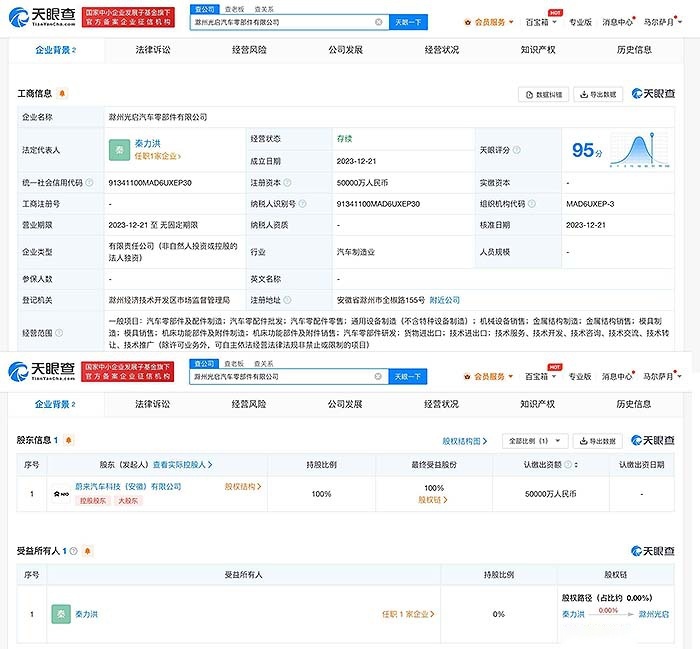The width and height of the screenshot is (700, 649).
Task: Switch to 历史信息 tab on 工商信息 page
Action: point(634,50)
